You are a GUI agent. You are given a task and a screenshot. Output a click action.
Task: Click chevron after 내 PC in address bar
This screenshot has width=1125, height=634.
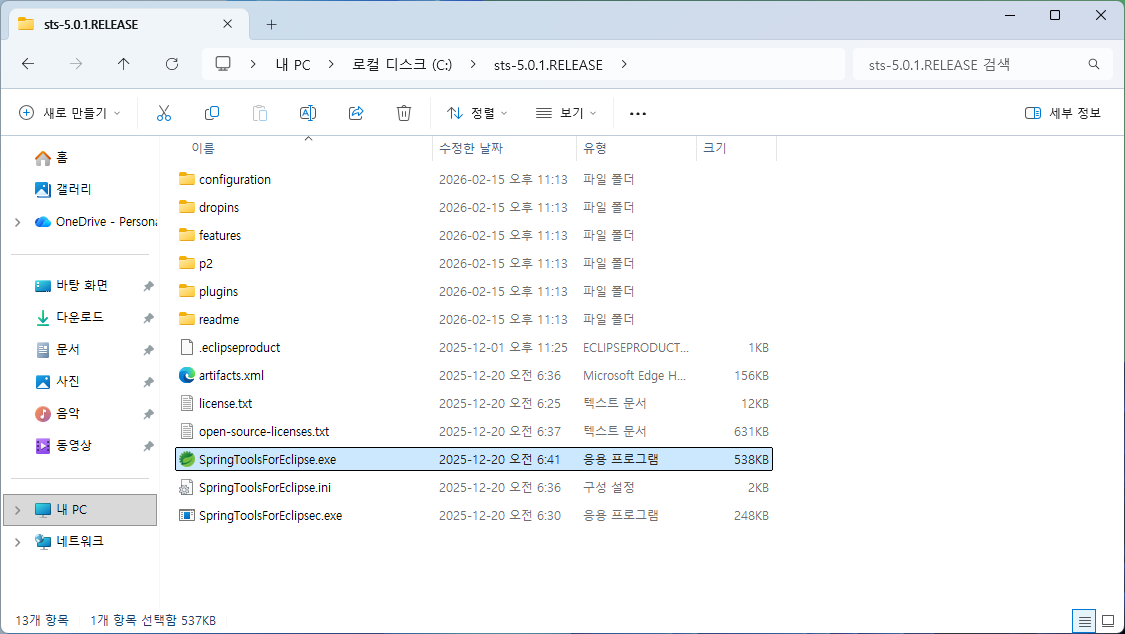[x=331, y=64]
